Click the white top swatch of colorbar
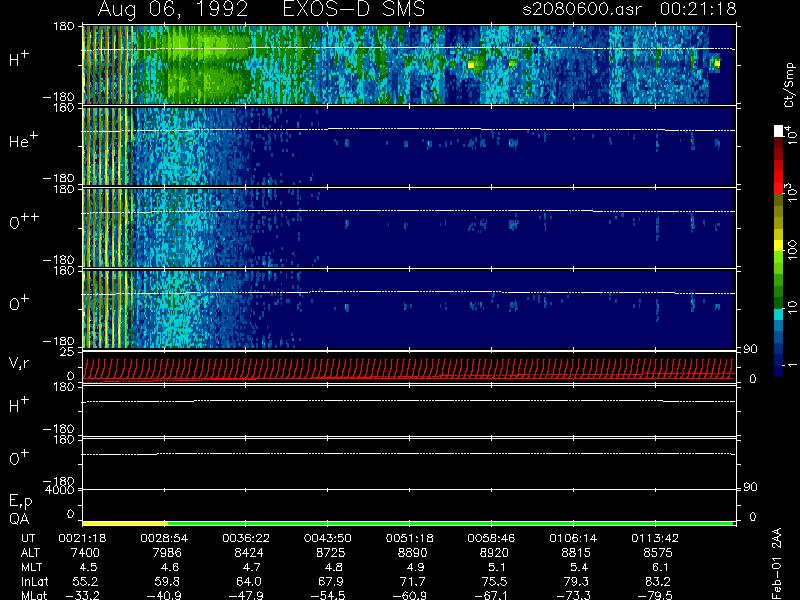This screenshot has width=800, height=600. point(779,131)
